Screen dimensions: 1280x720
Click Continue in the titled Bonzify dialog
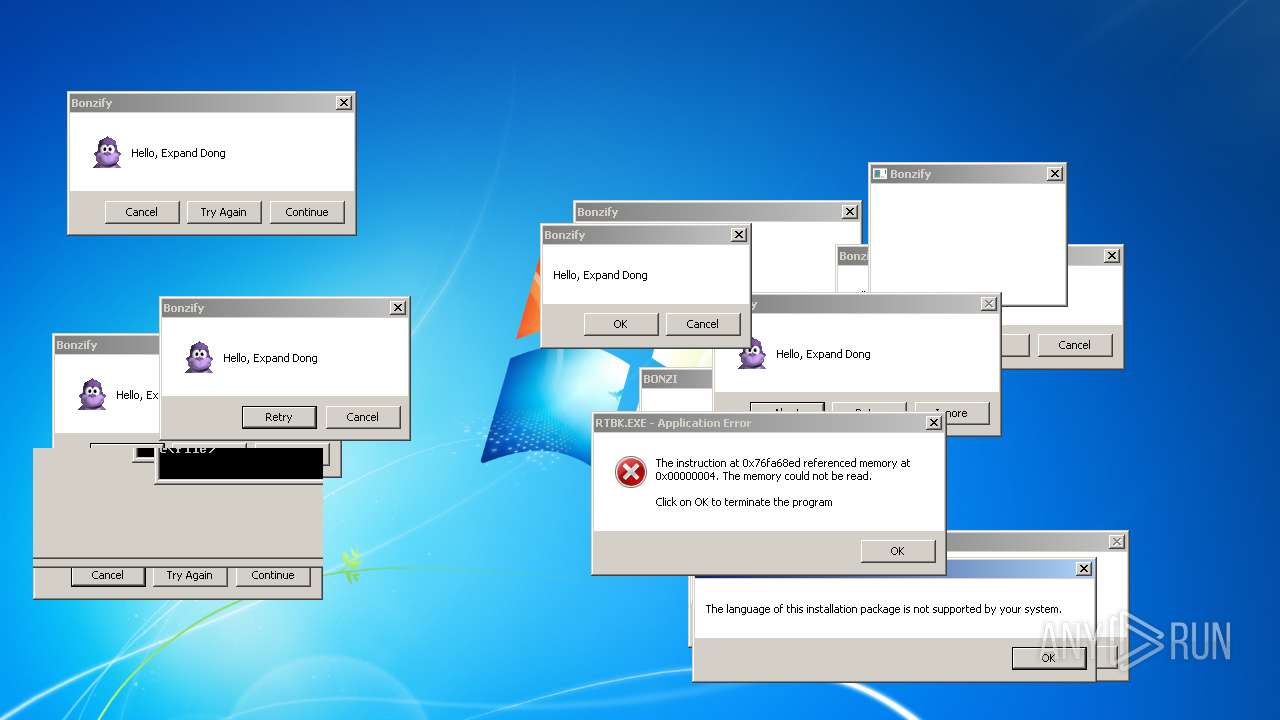[307, 212]
